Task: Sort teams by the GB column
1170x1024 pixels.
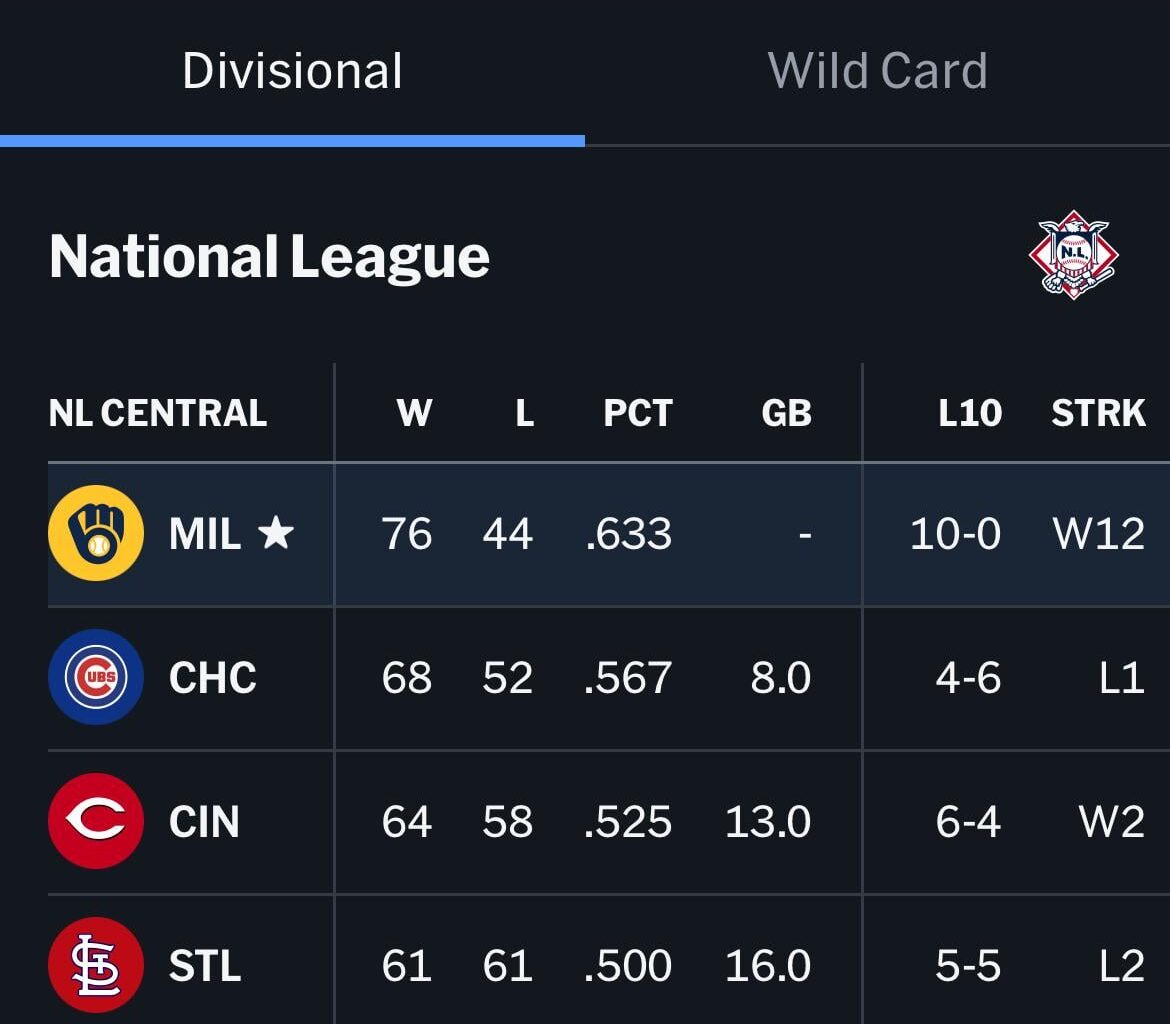Action: tap(786, 411)
